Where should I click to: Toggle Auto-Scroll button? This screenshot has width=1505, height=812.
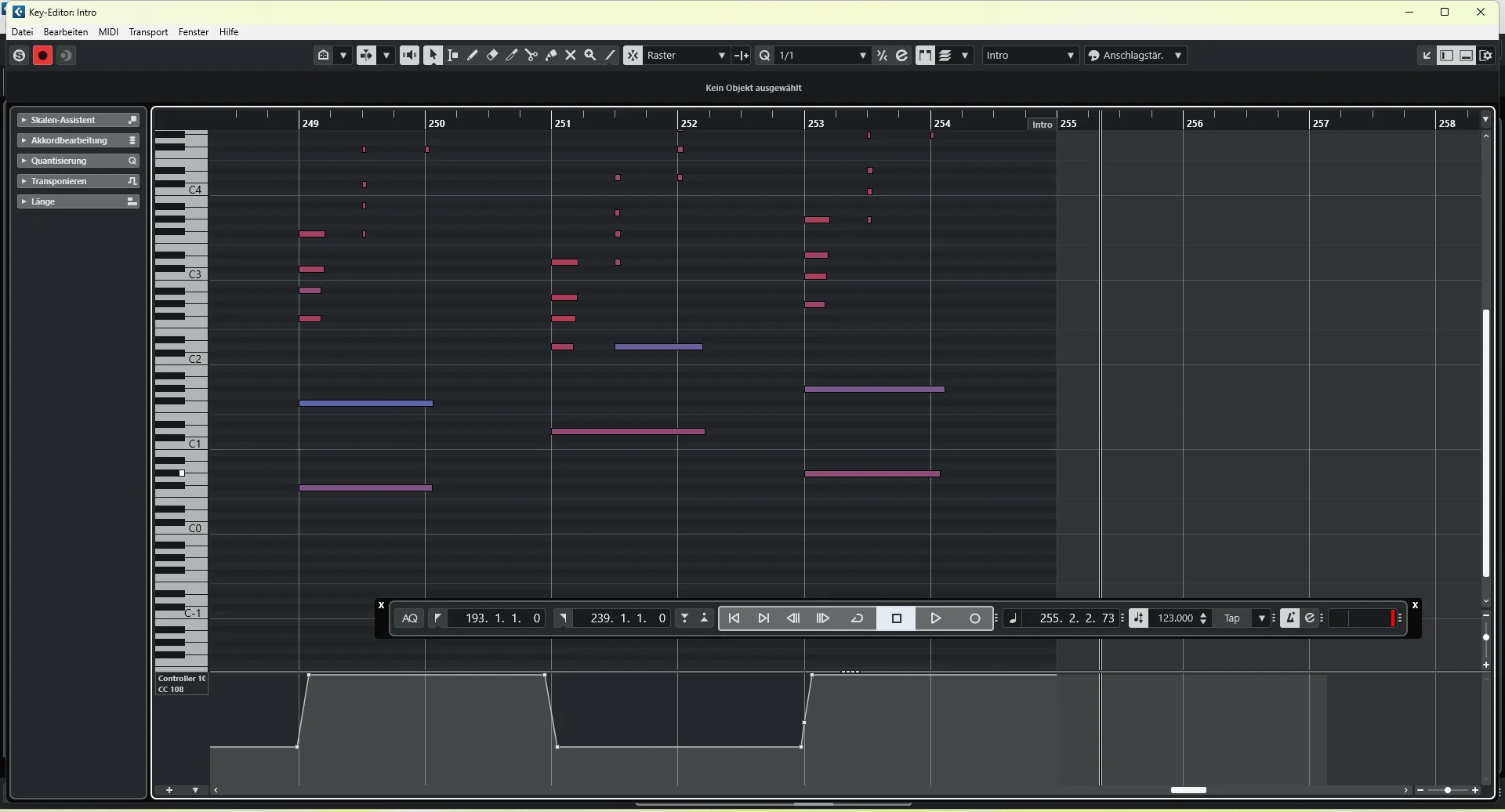point(366,56)
